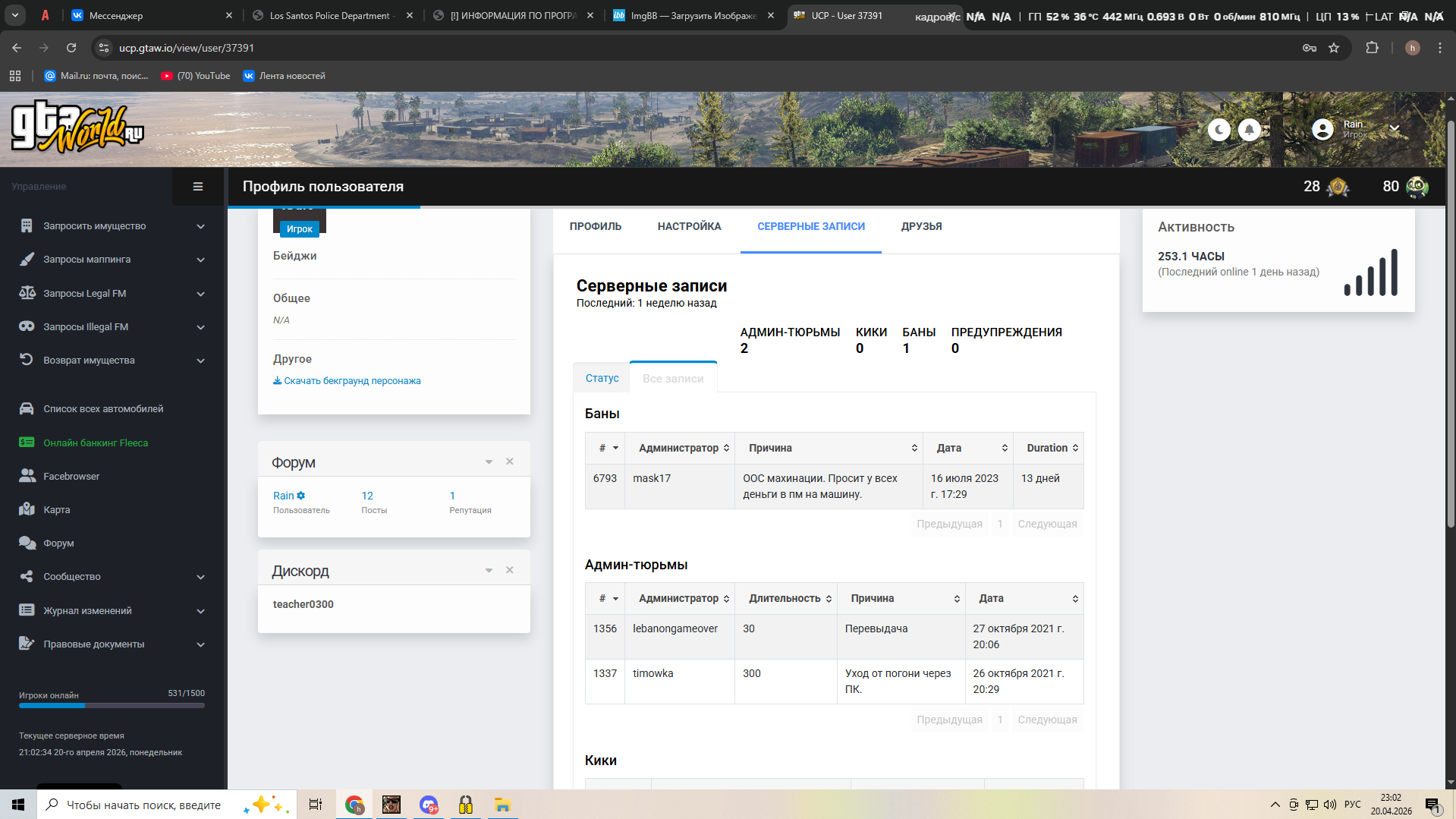Open the Все записи tab
1456x819 pixels.
point(673,378)
